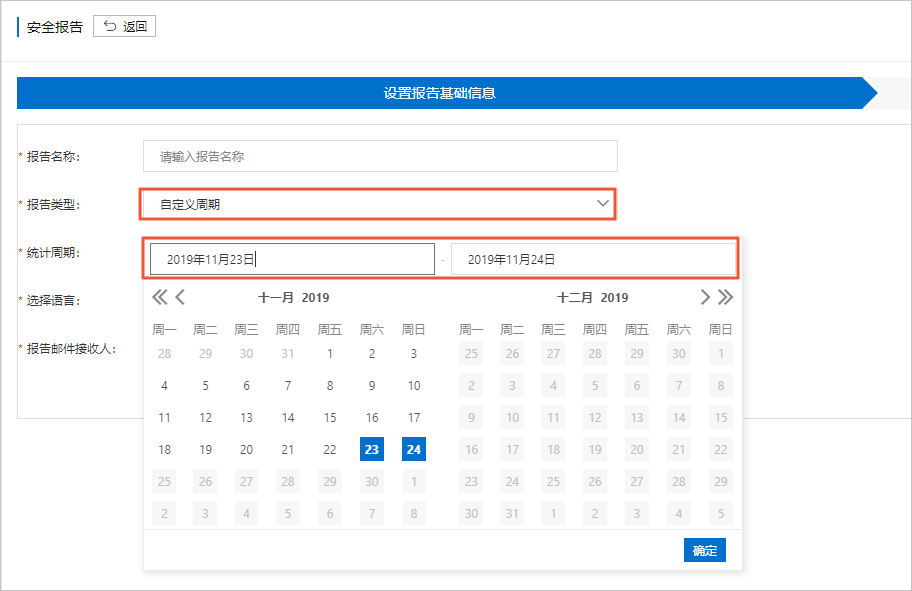
Task: Select November 24 in the calendar
Action: 414,449
